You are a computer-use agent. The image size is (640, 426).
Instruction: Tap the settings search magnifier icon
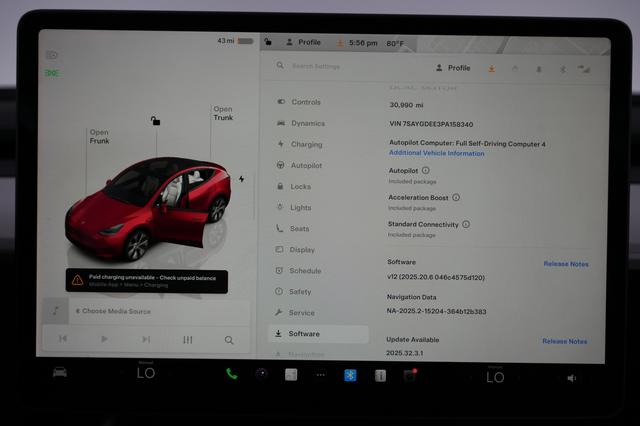click(x=280, y=65)
